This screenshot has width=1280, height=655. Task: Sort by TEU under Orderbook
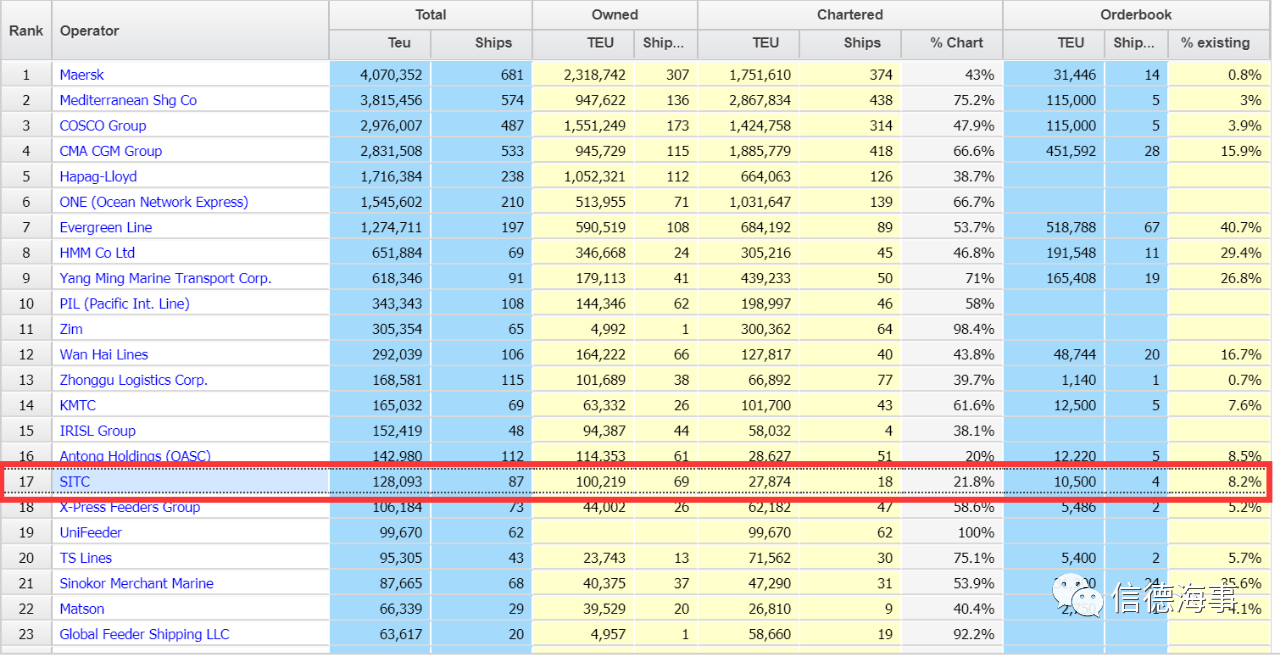pyautogui.click(x=1054, y=44)
